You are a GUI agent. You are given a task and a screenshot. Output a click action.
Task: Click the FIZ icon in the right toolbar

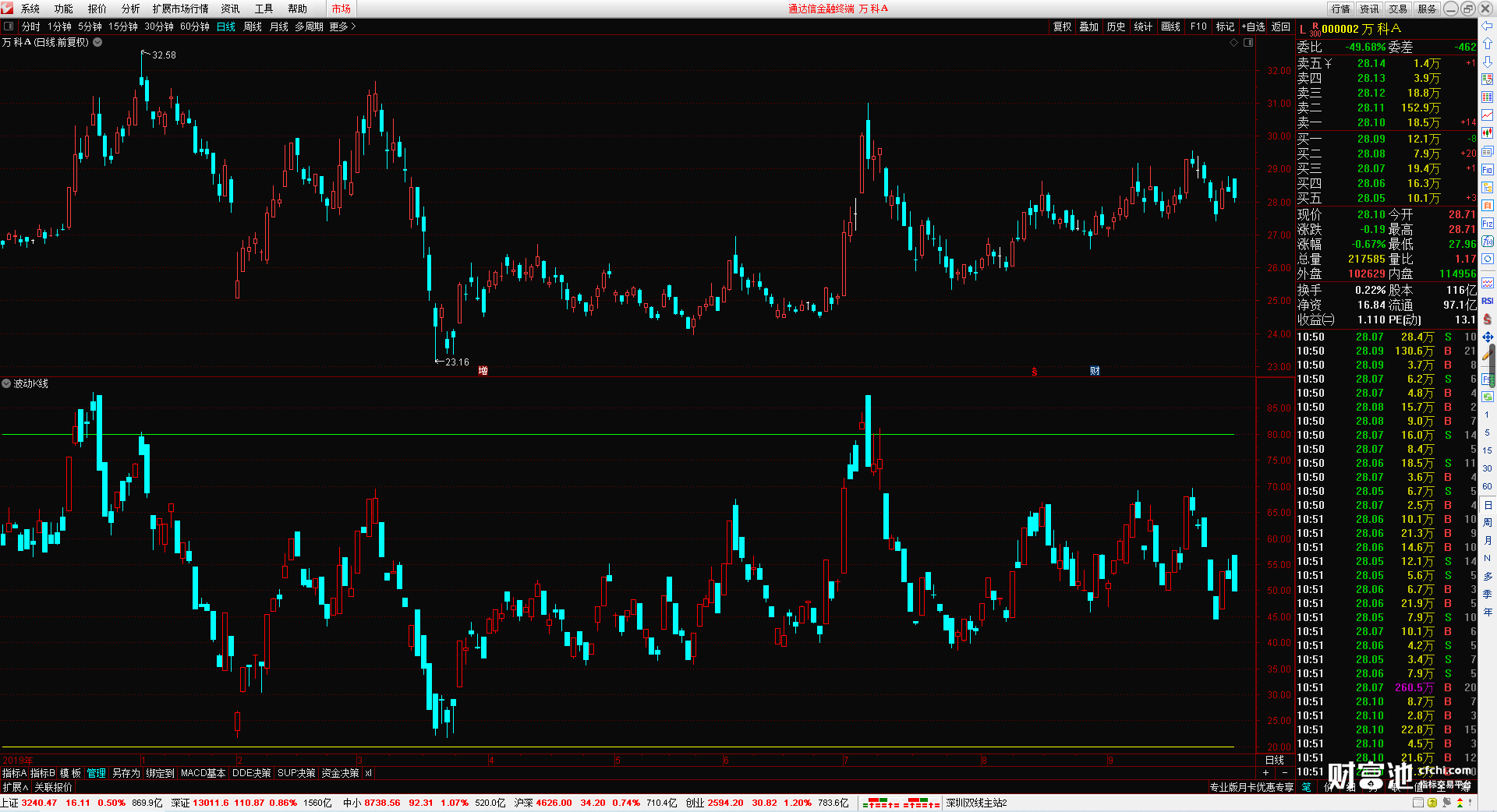1487,224
